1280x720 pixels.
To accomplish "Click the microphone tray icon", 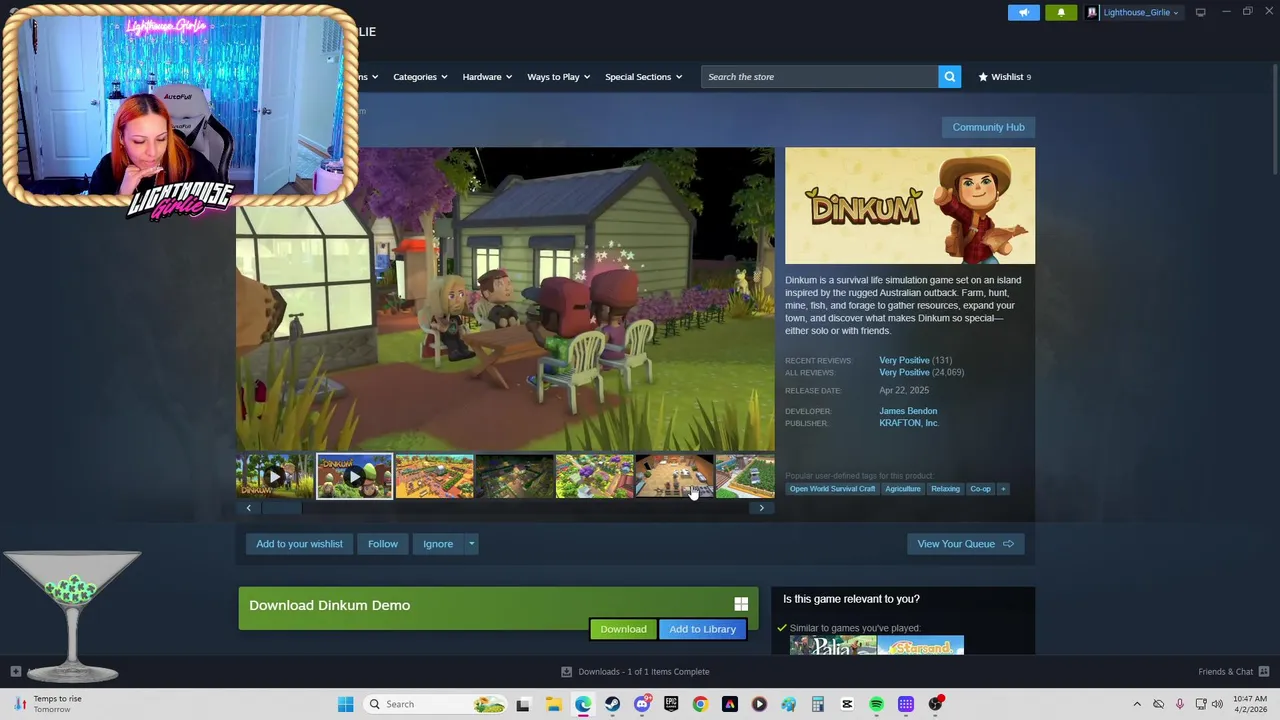I will 1180,704.
